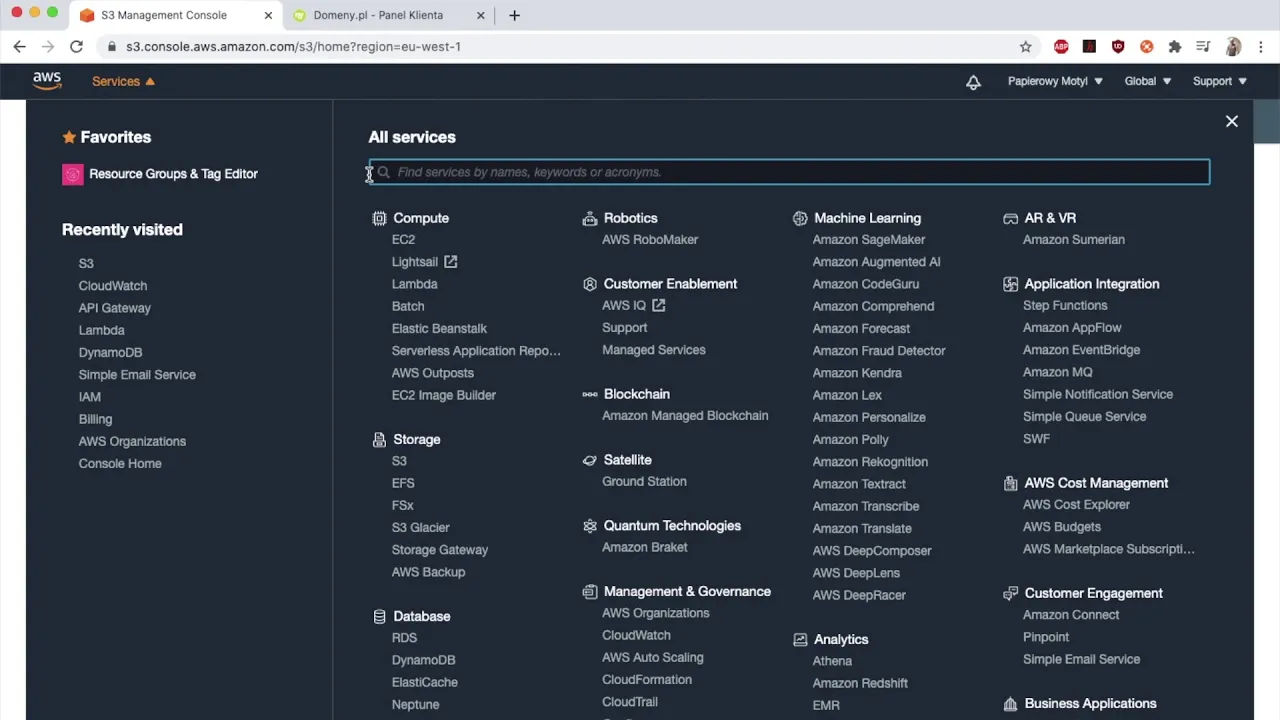This screenshot has width=1280, height=720.
Task: Reload the page in Chrome
Action: [x=76, y=46]
